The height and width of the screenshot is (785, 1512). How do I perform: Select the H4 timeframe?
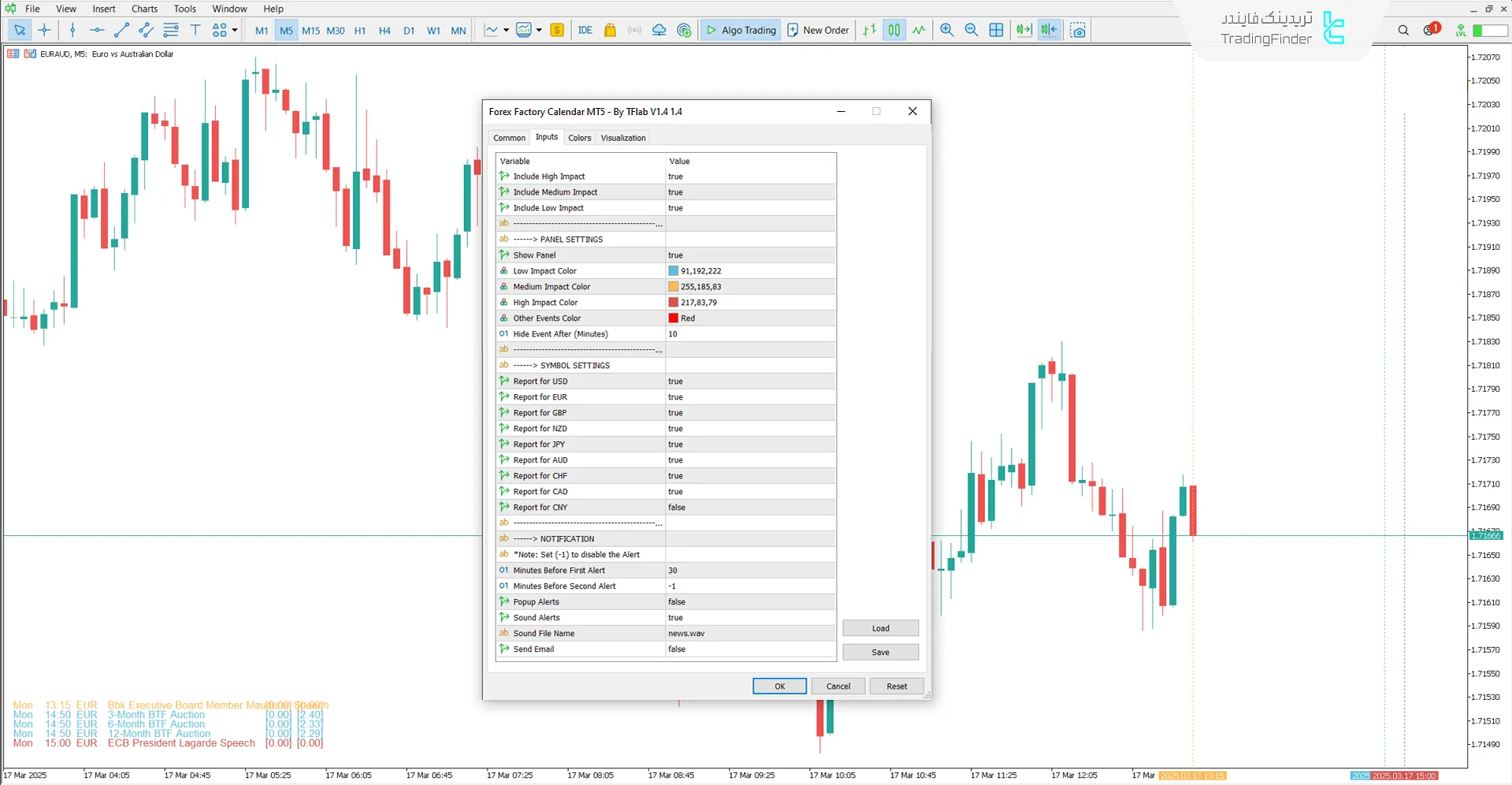385,30
